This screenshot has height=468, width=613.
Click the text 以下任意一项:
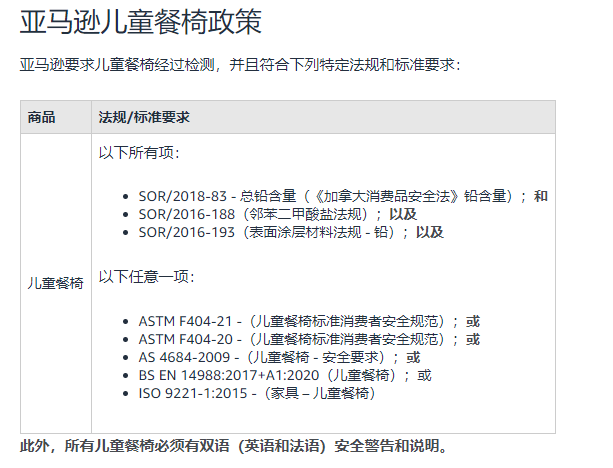tap(146, 277)
